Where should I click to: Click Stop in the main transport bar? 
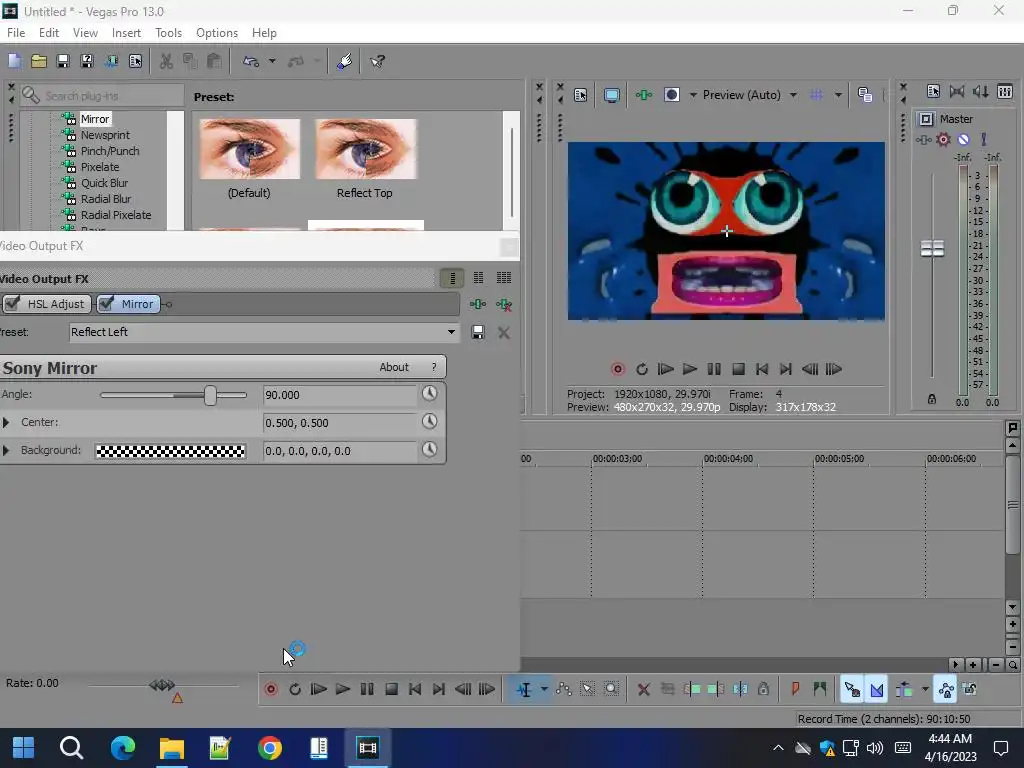coord(391,689)
